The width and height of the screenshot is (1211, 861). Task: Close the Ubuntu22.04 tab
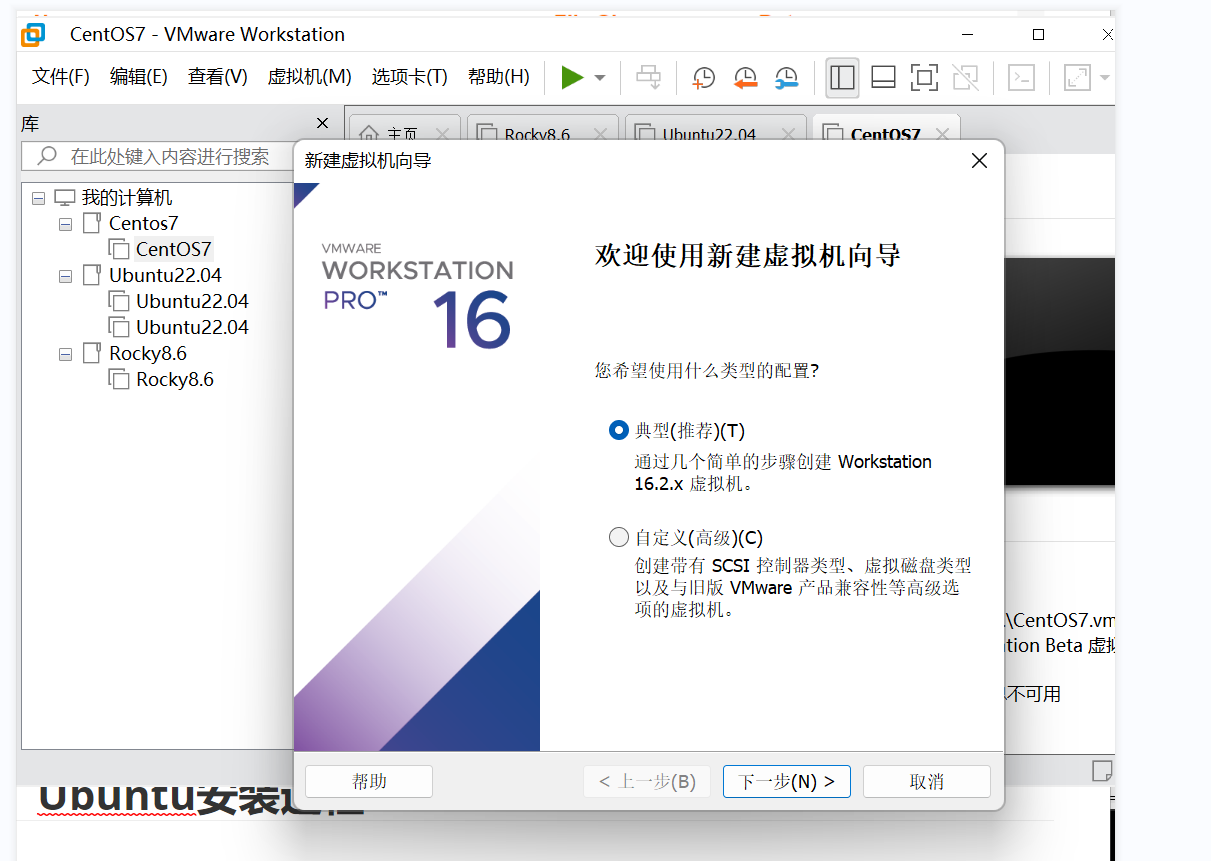787,133
